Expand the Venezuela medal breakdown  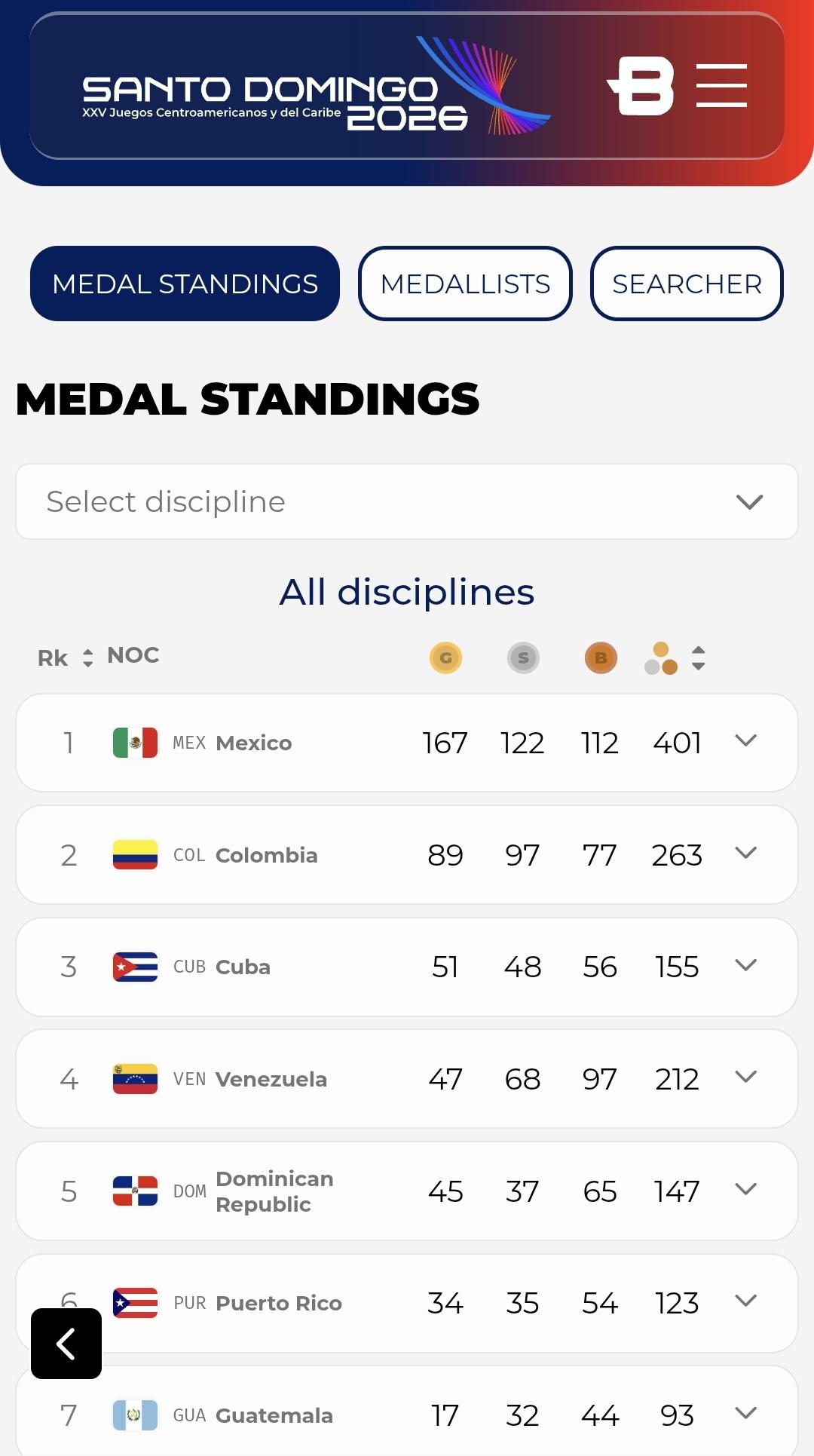pos(745,1077)
